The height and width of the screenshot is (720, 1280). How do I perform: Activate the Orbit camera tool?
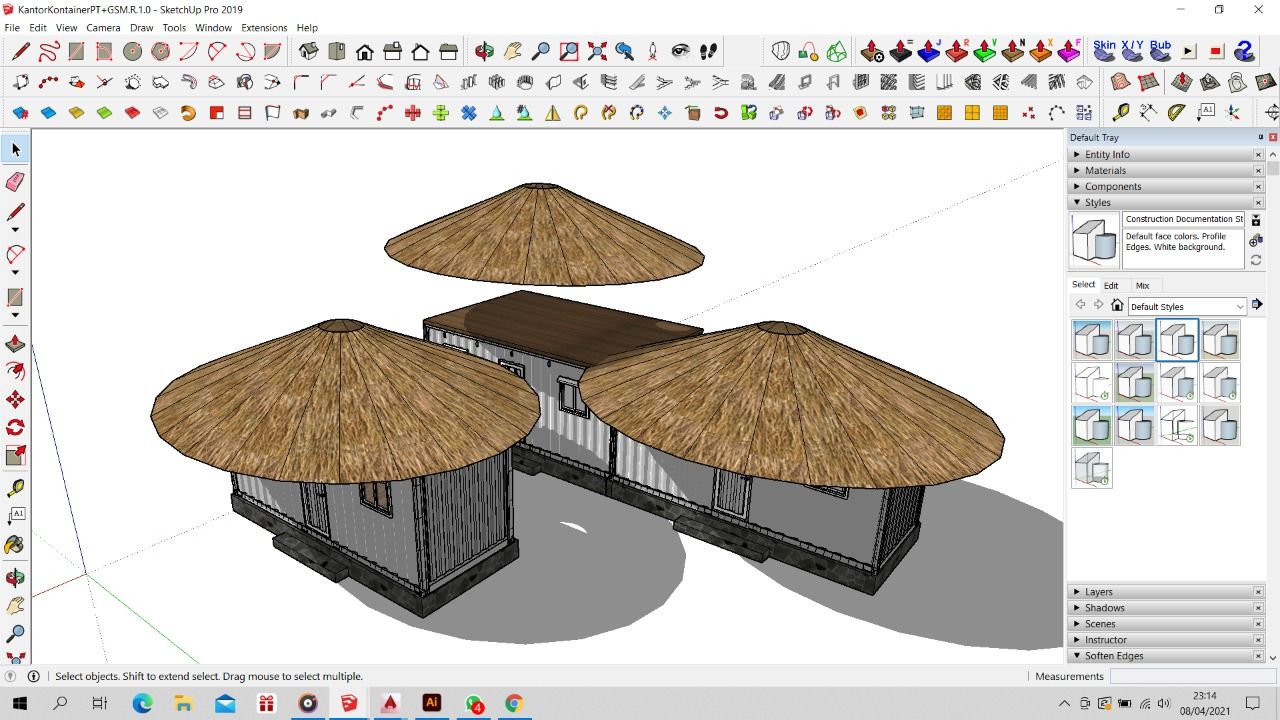click(485, 51)
